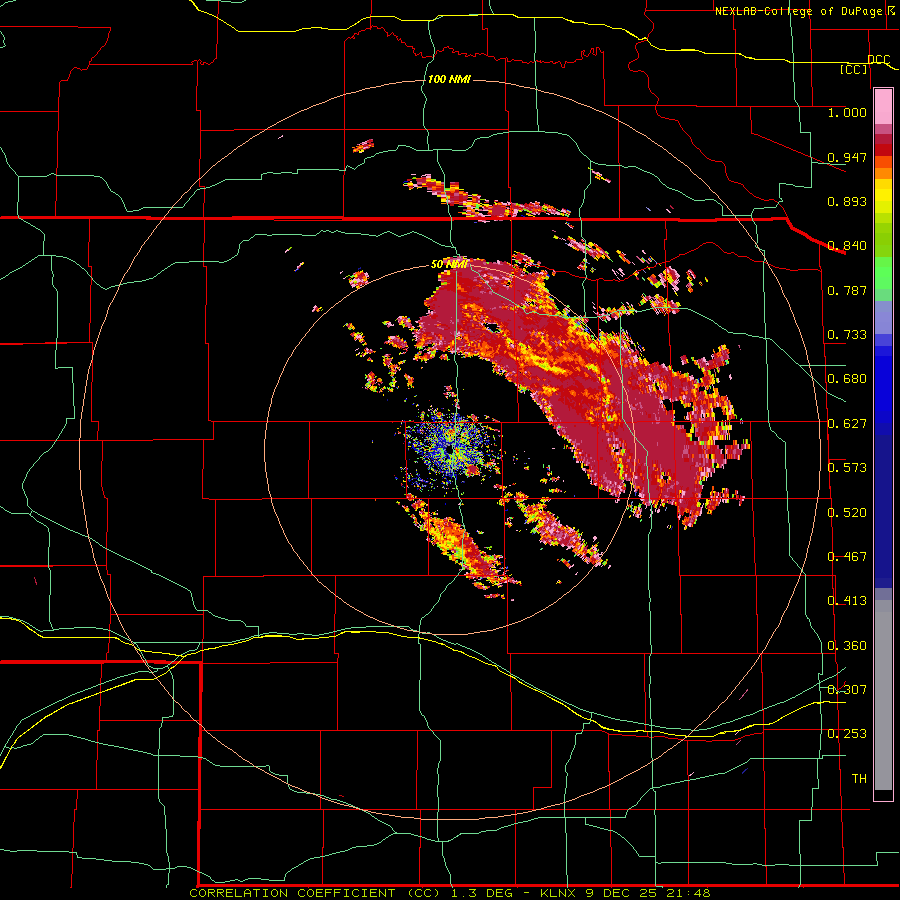Select the 0.627 legend value
Image resolution: width=900 pixels, height=900 pixels.
(x=847, y=424)
